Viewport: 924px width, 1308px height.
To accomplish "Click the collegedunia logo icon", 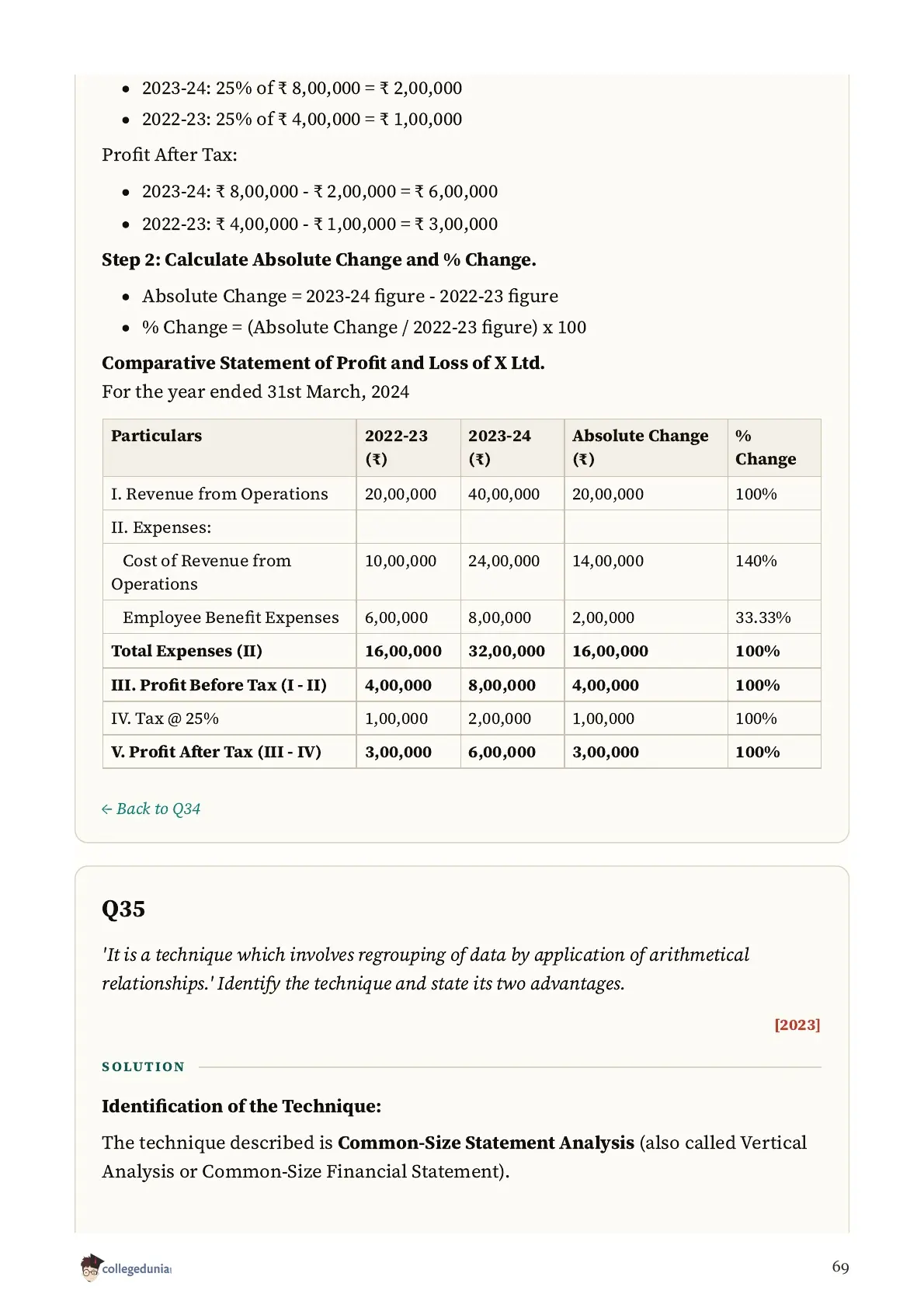I will pos(91,1267).
